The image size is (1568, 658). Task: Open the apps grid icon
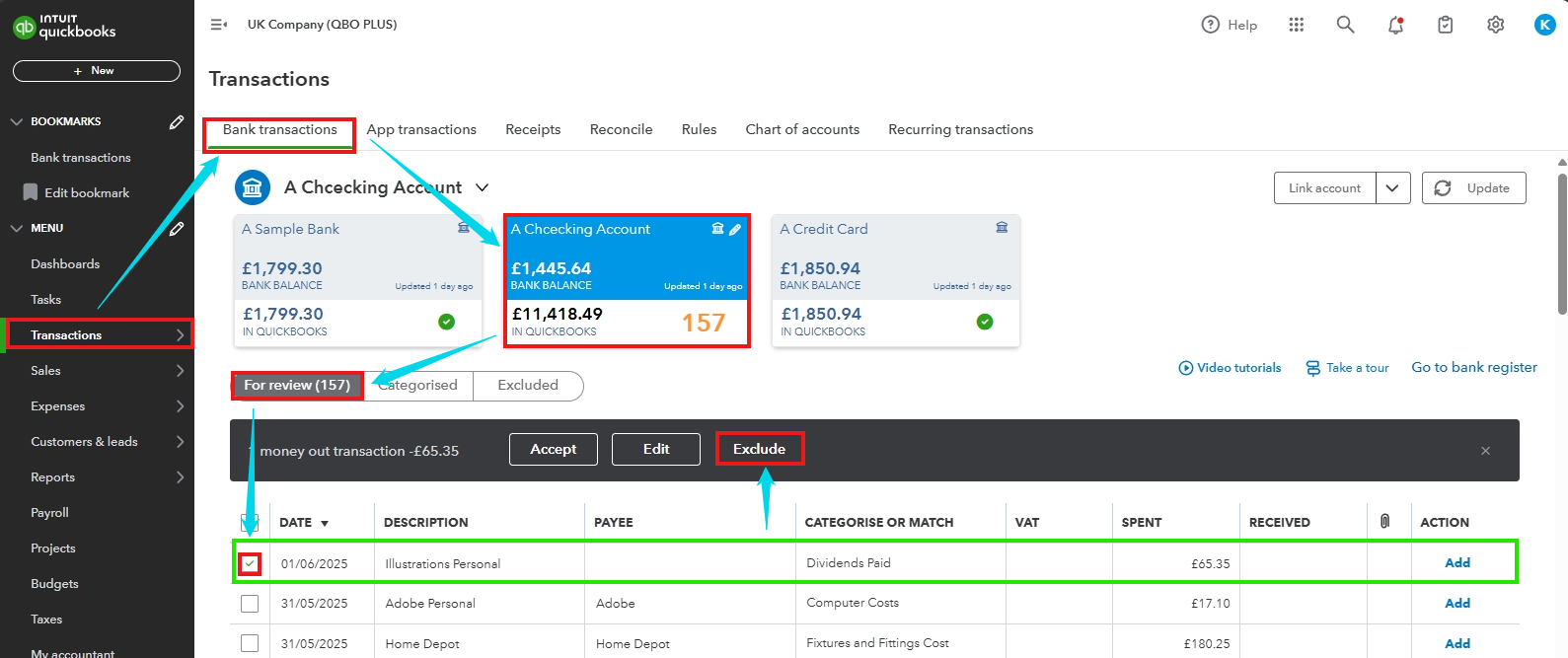click(x=1296, y=25)
